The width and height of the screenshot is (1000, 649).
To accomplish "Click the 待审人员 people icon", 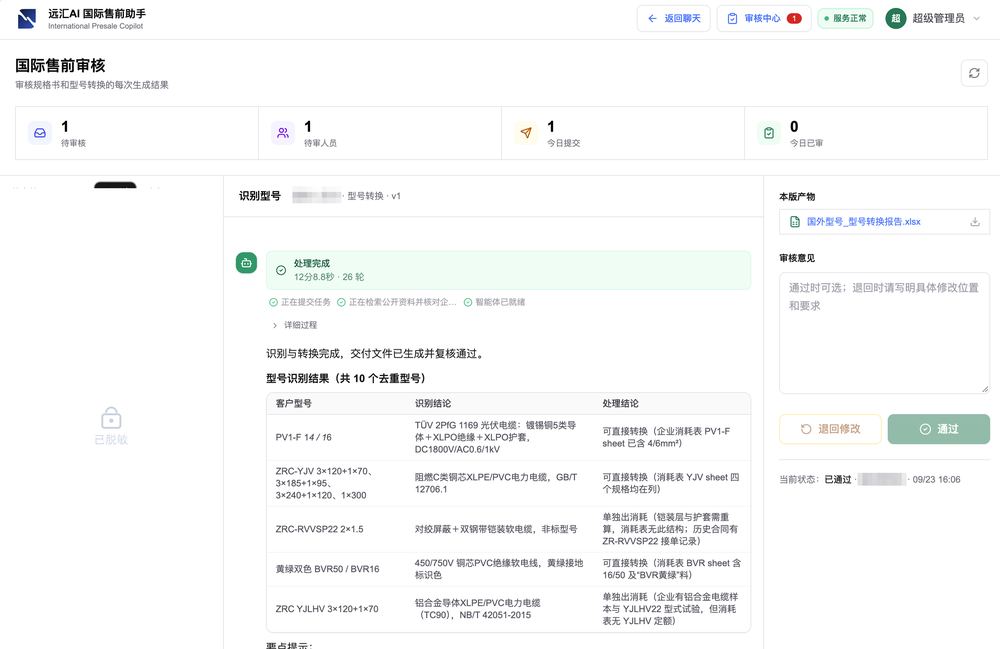I will tap(283, 133).
